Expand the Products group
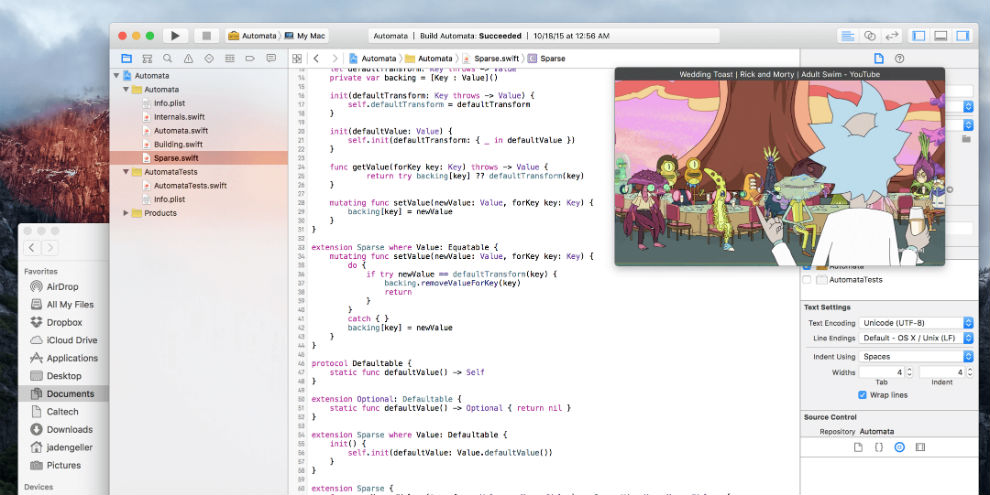 click(x=126, y=213)
